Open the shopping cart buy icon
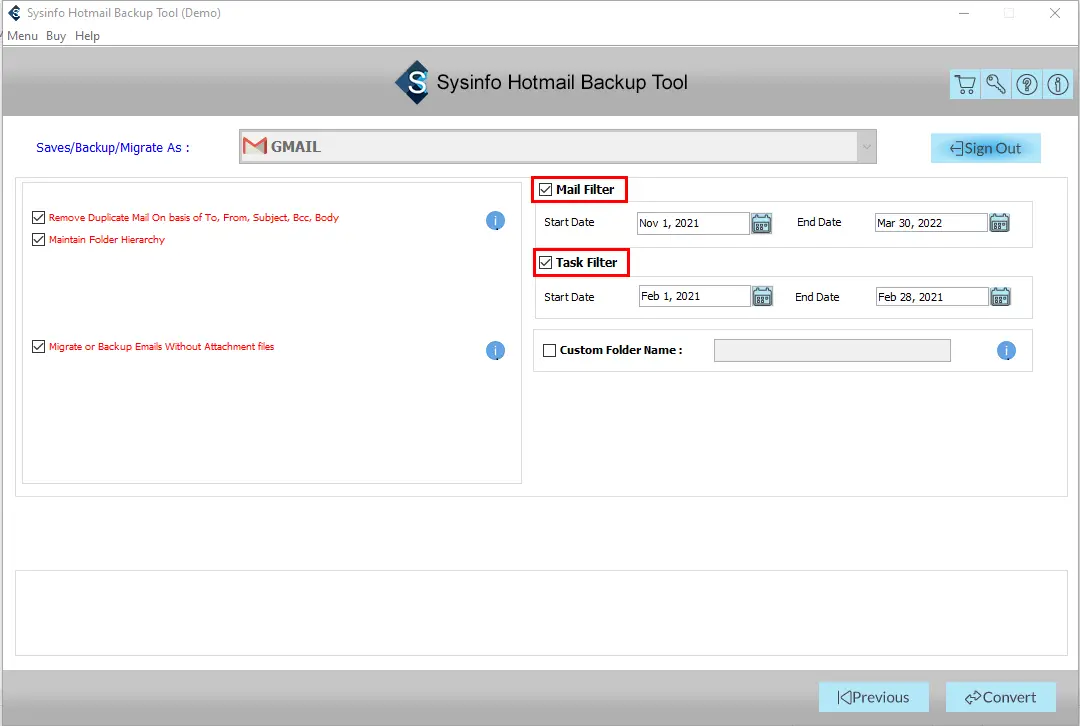Screen dimensions: 1080x726 pyautogui.click(x=965, y=85)
